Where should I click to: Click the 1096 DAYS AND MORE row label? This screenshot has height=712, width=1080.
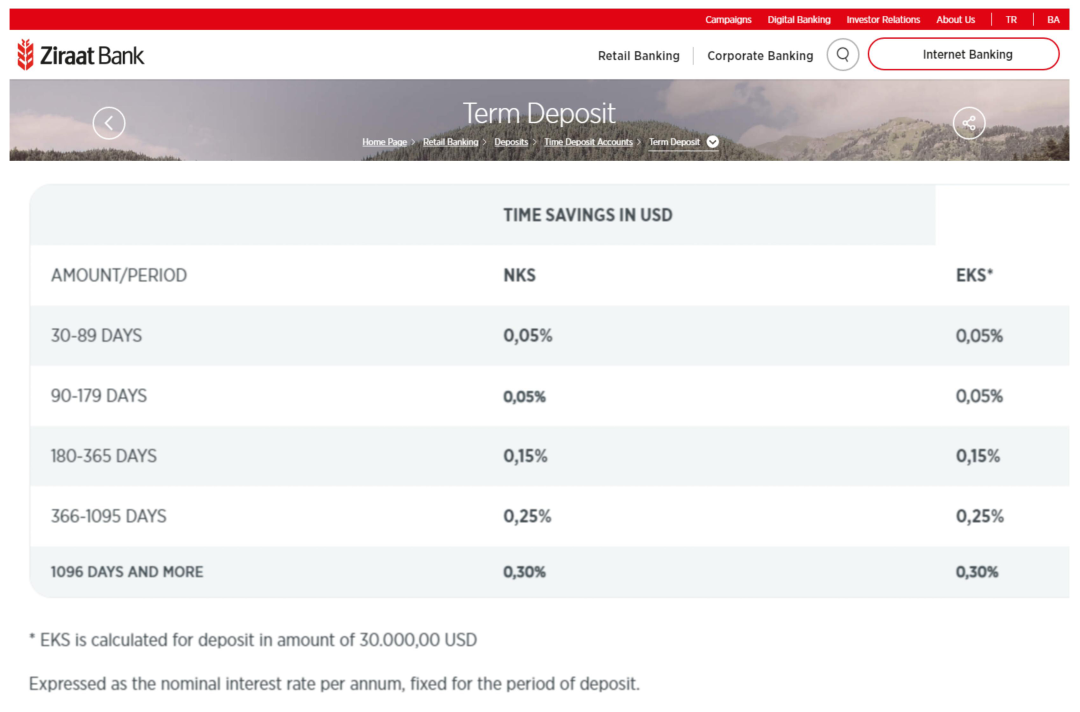point(127,572)
